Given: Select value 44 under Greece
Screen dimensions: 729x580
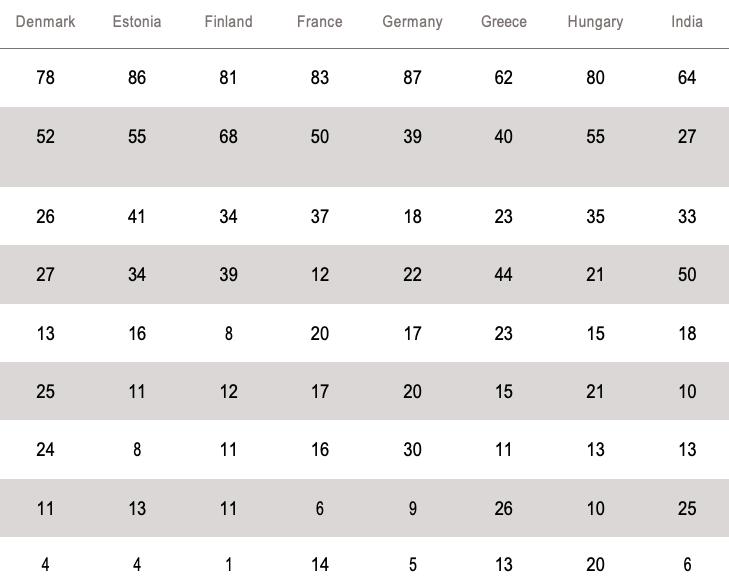Looking at the screenshot, I should 504,275.
